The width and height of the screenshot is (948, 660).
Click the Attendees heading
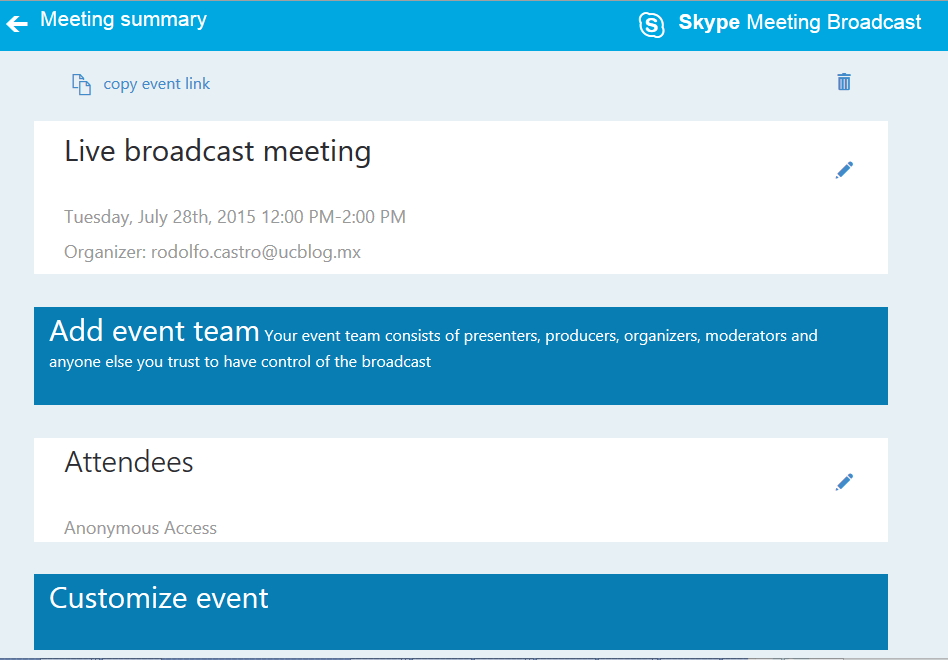point(129,462)
